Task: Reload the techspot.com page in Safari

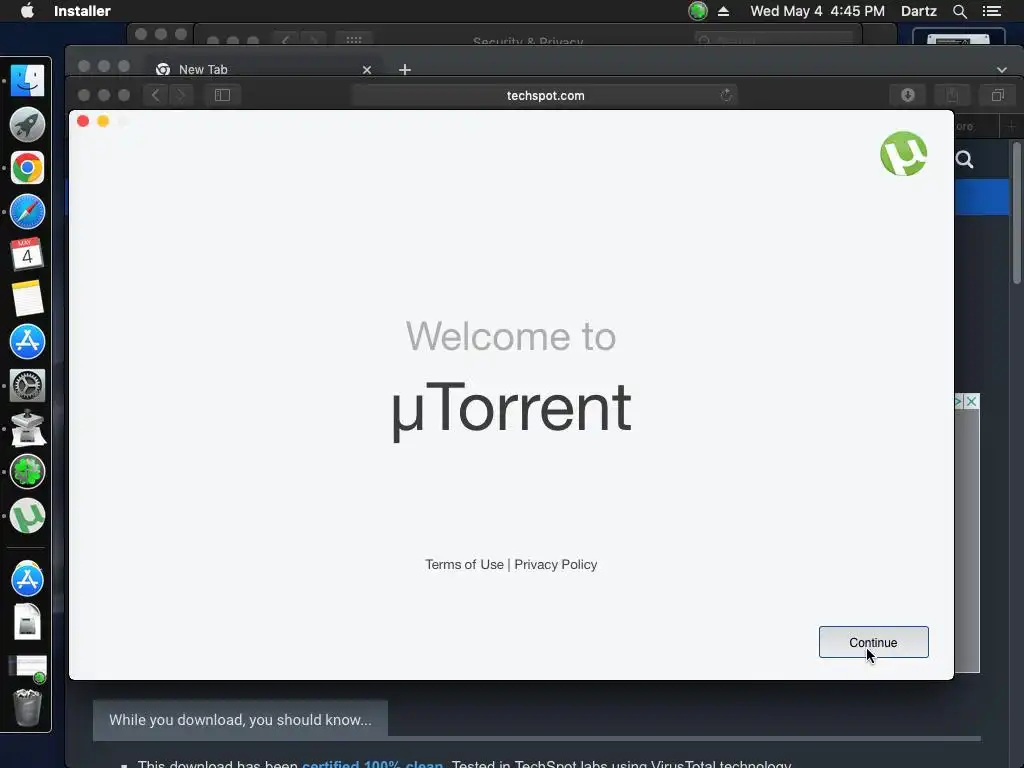Action: coord(726,95)
